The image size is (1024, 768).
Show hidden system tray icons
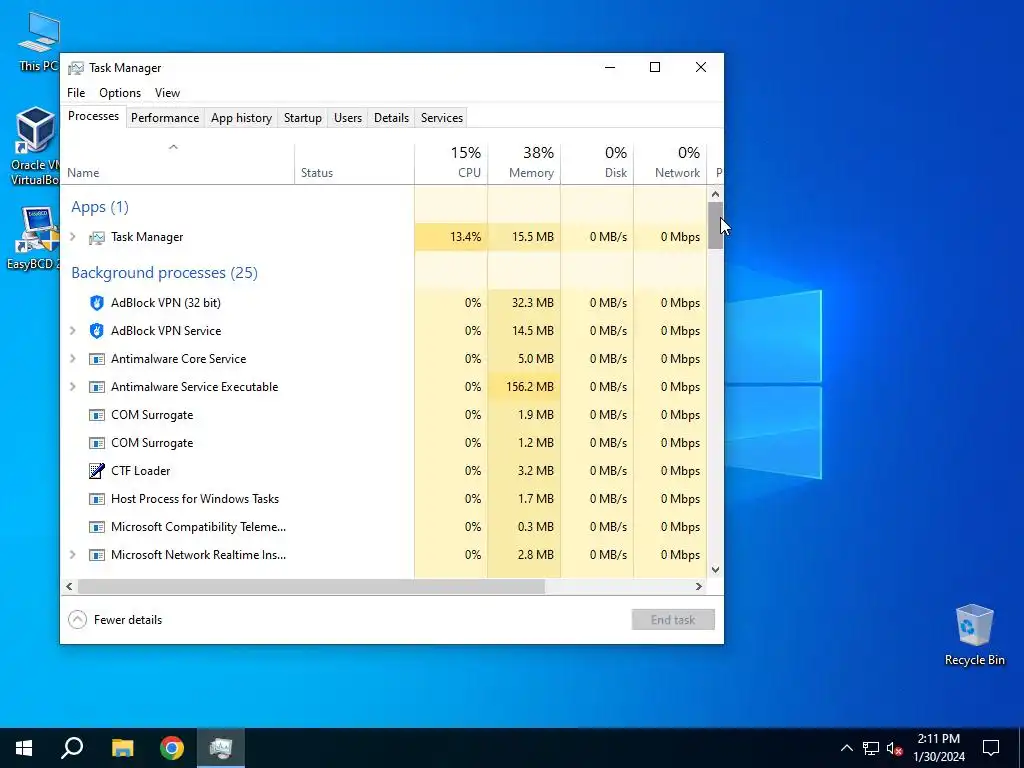pos(846,748)
